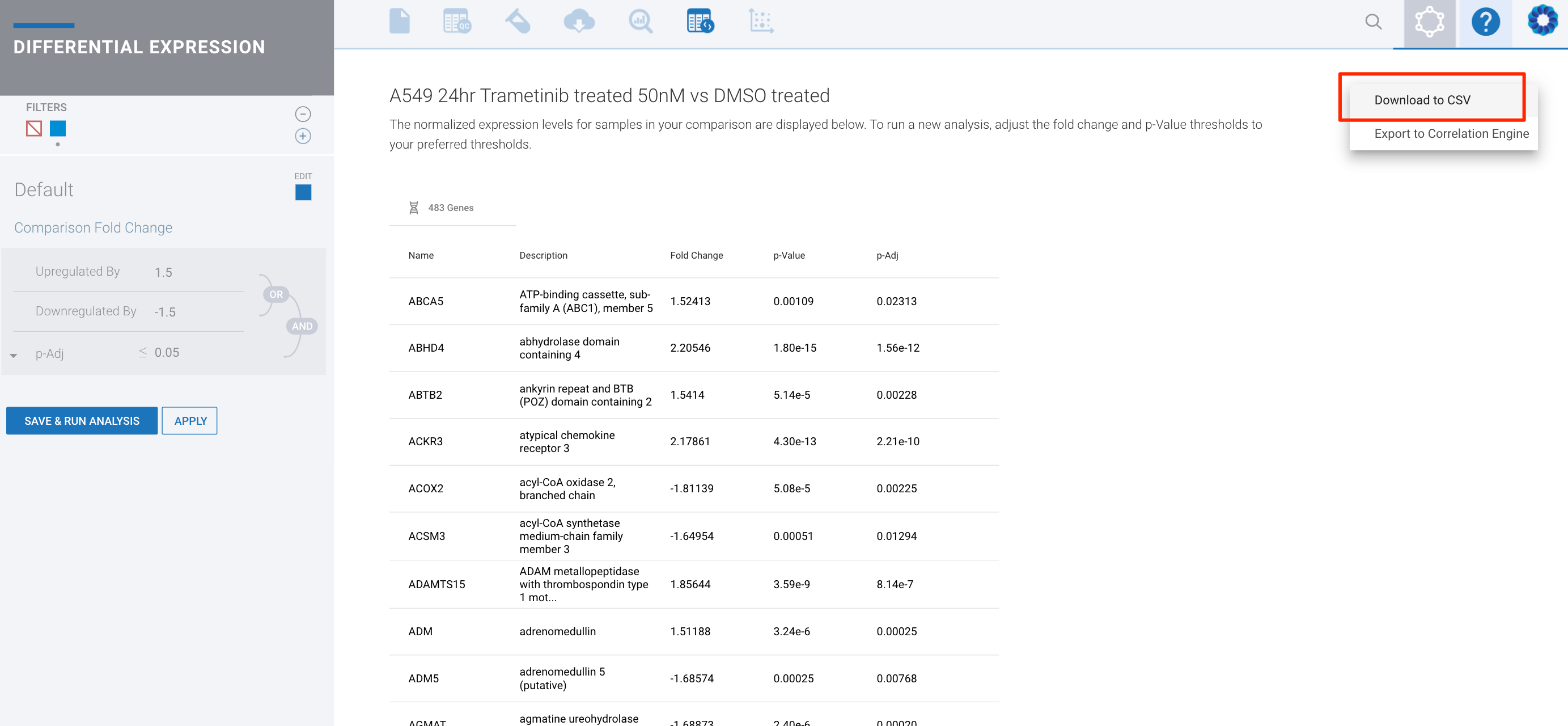Open the scatter plot toolbar icon

click(x=761, y=21)
